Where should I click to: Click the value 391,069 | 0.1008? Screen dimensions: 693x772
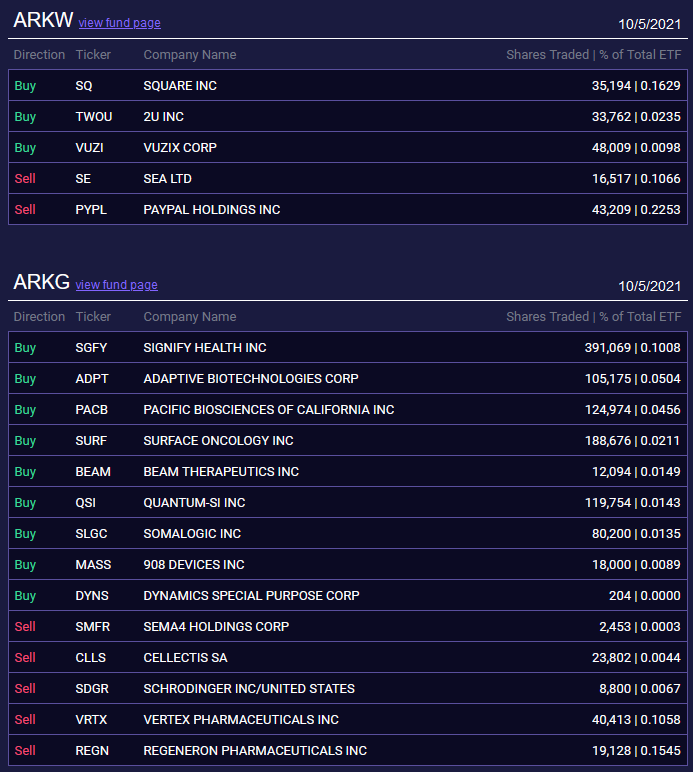click(x=632, y=348)
